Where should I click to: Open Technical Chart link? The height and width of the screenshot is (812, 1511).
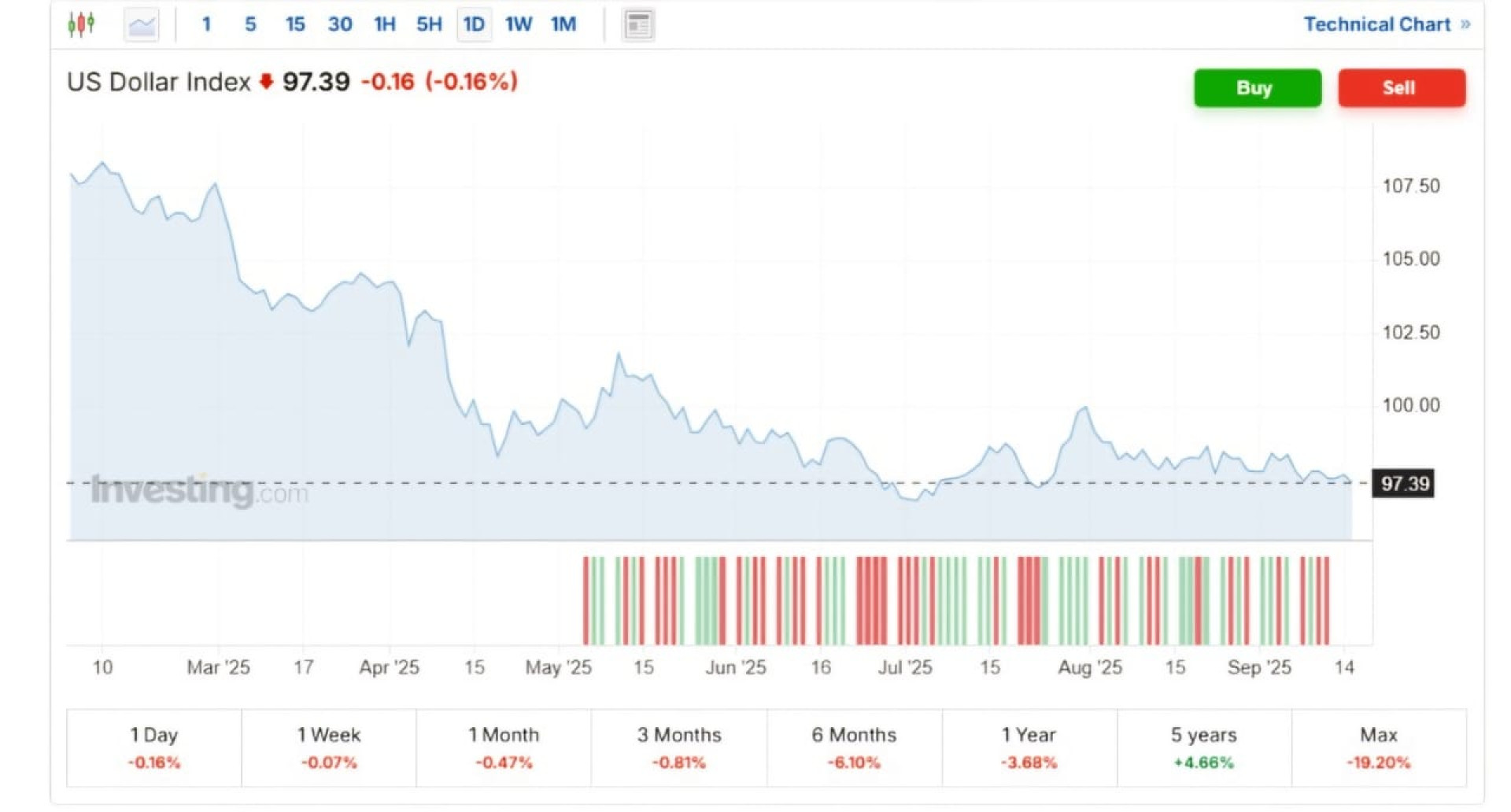pos(1386,24)
